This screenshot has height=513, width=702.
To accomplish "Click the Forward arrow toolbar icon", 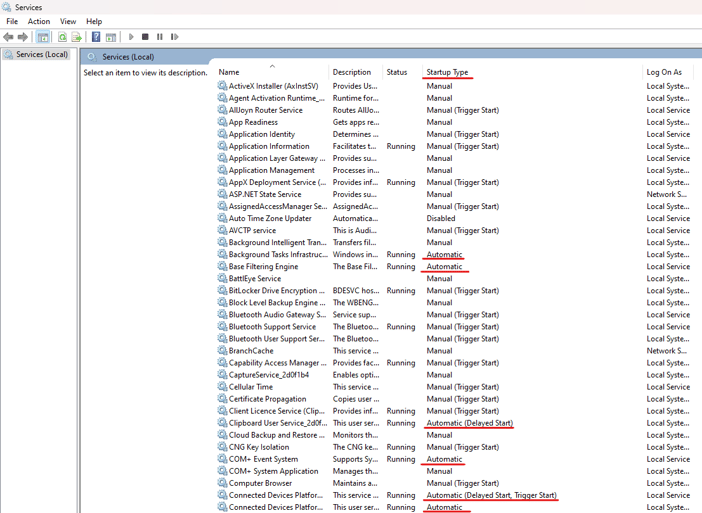I will pyautogui.click(x=22, y=37).
